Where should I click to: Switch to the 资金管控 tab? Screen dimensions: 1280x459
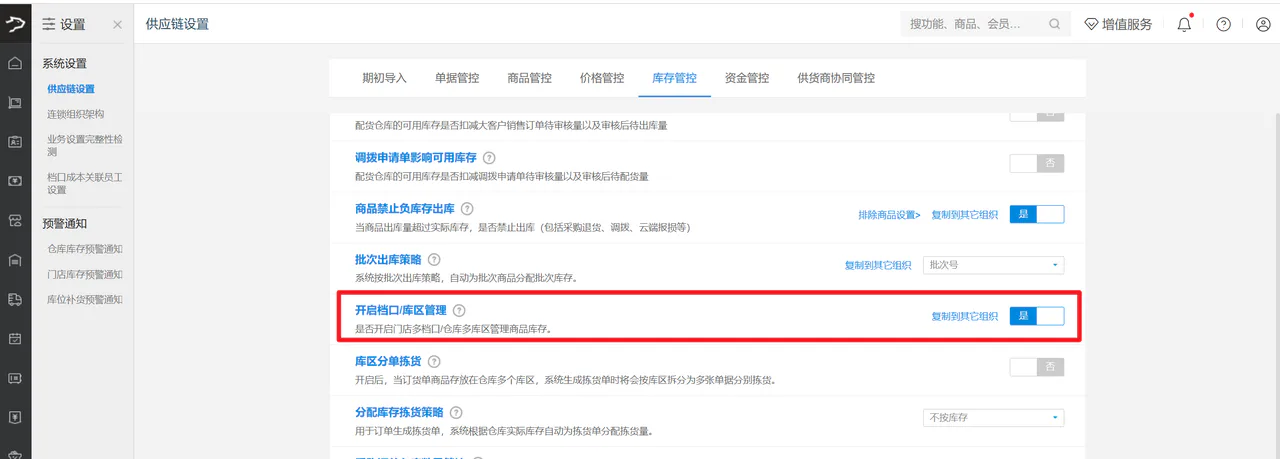click(x=747, y=78)
